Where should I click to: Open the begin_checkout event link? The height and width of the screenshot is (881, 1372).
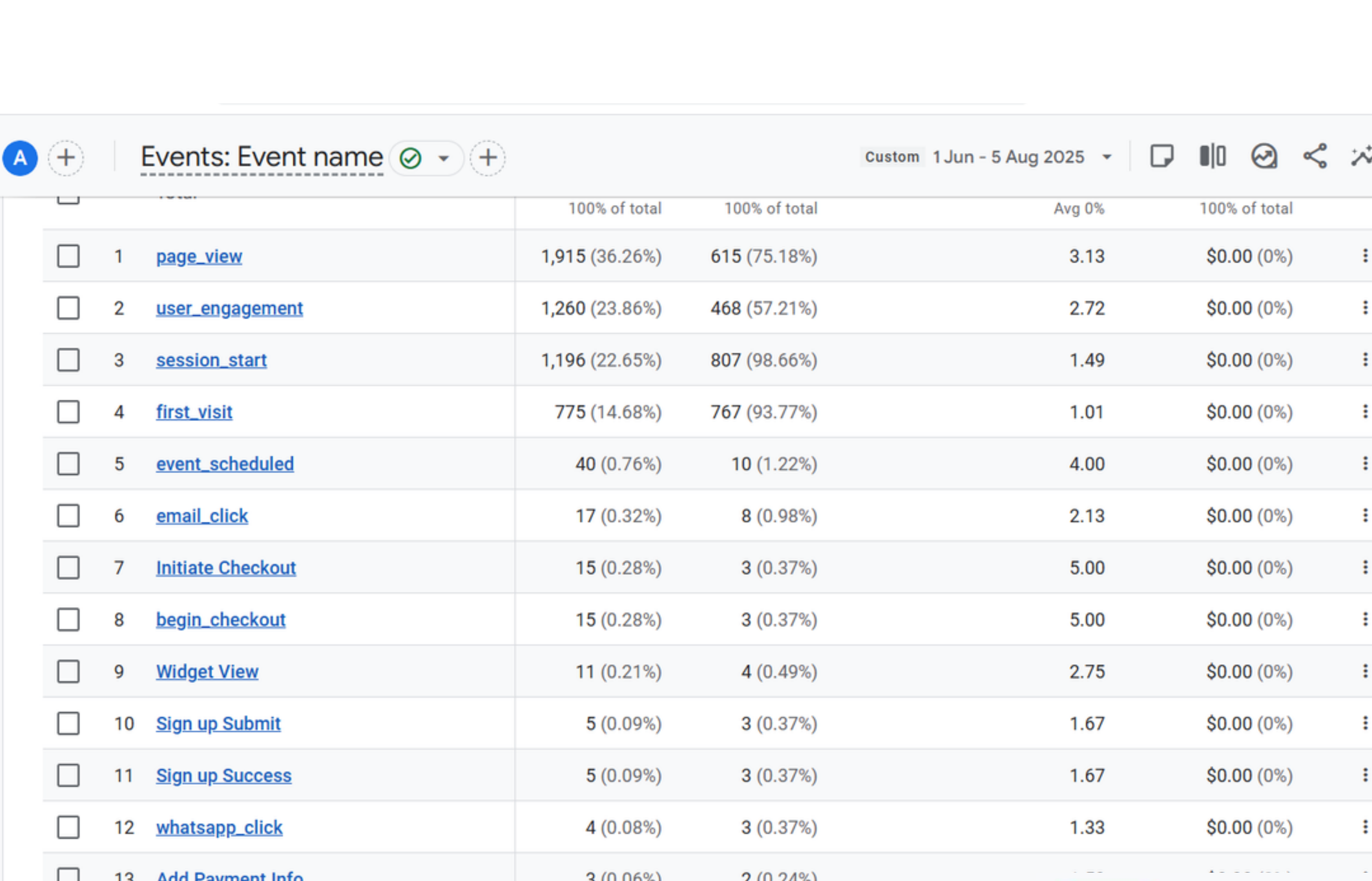tap(220, 619)
